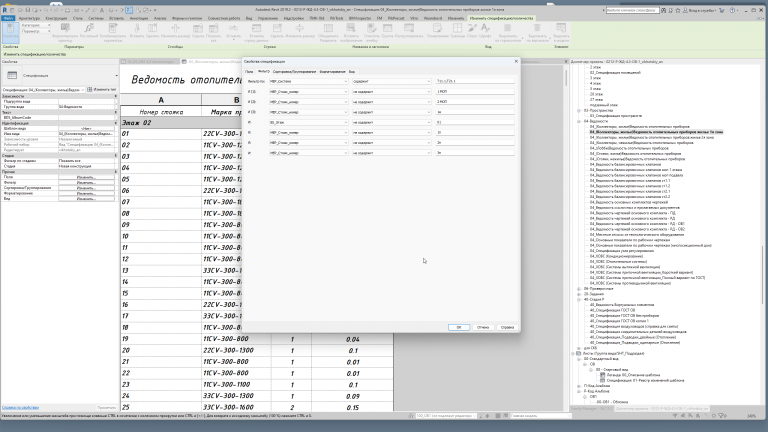Open operator dropdown beside value 2 МОП
Screen dimensions: 768x432
pos(391,102)
